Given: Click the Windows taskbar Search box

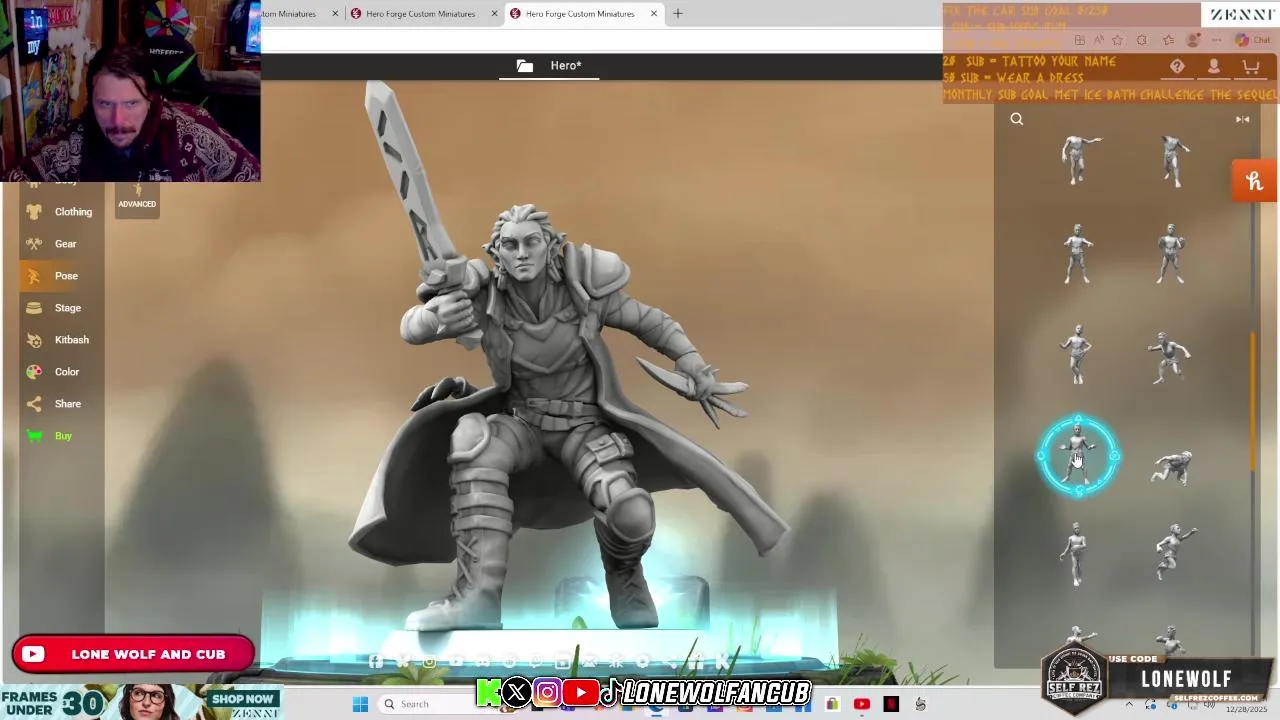Looking at the screenshot, I should 438,704.
